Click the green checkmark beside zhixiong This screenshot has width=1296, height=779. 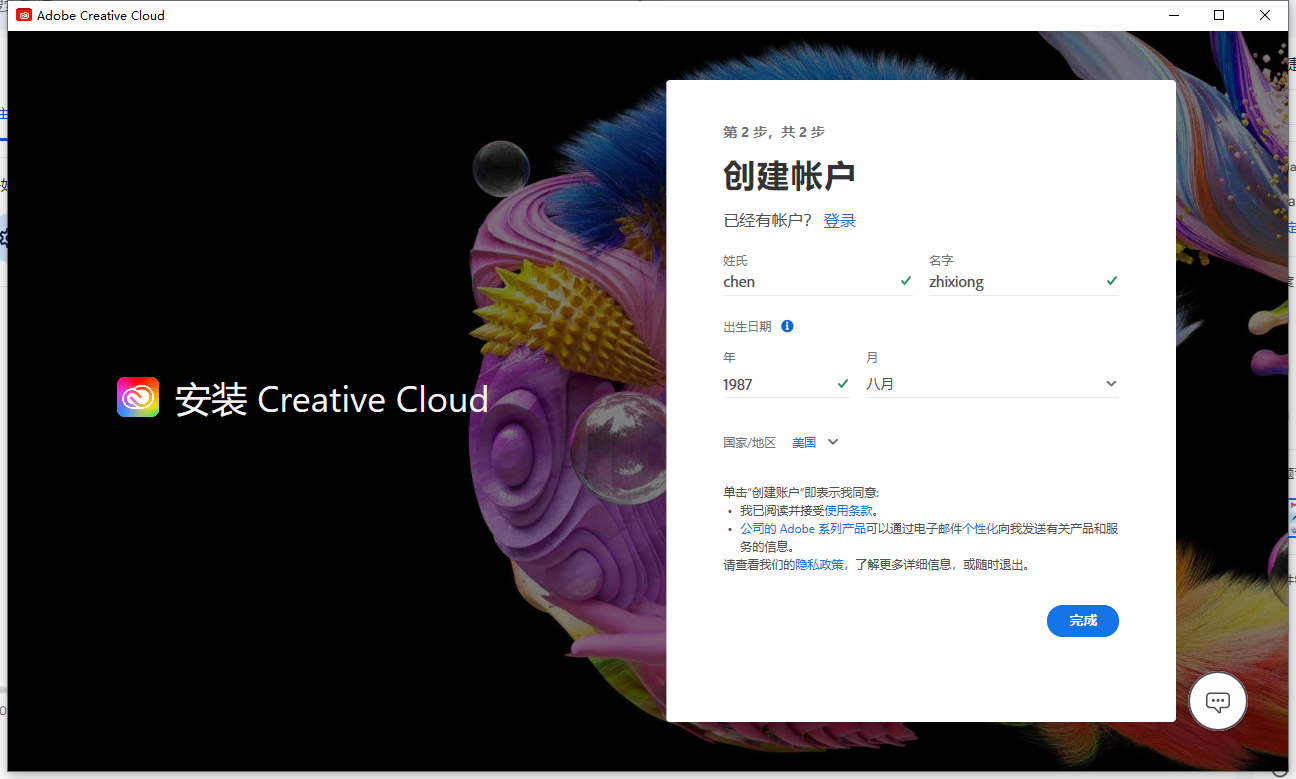pos(1111,281)
